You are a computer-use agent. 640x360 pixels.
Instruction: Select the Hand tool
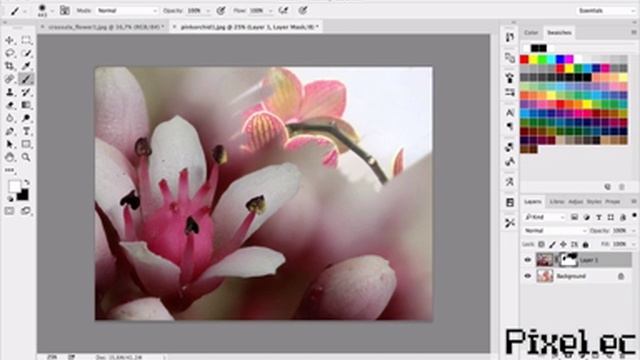(10, 157)
